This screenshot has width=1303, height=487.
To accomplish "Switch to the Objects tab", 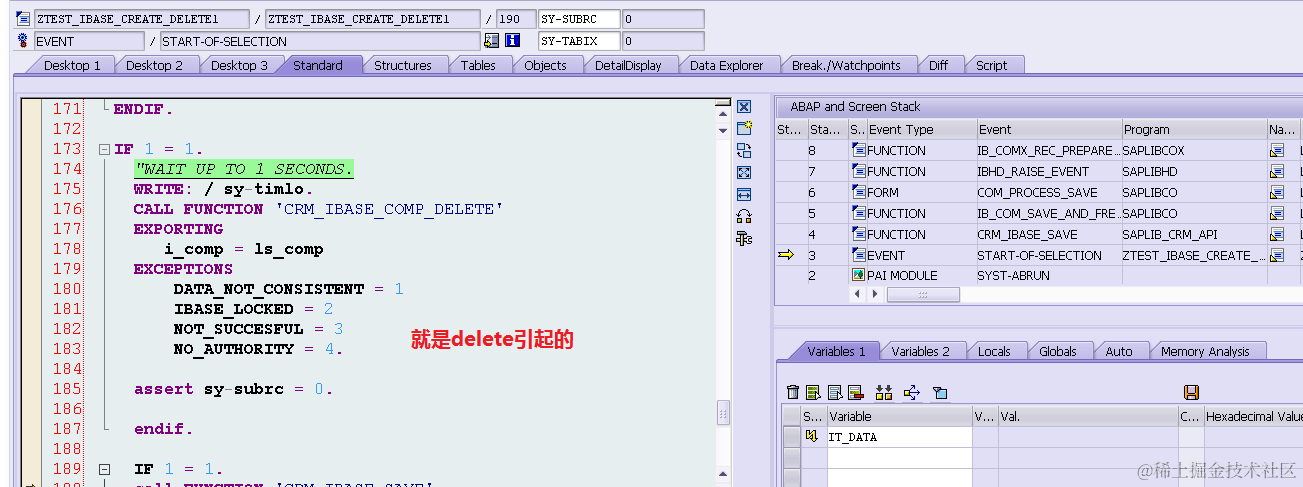I will pyautogui.click(x=545, y=66).
